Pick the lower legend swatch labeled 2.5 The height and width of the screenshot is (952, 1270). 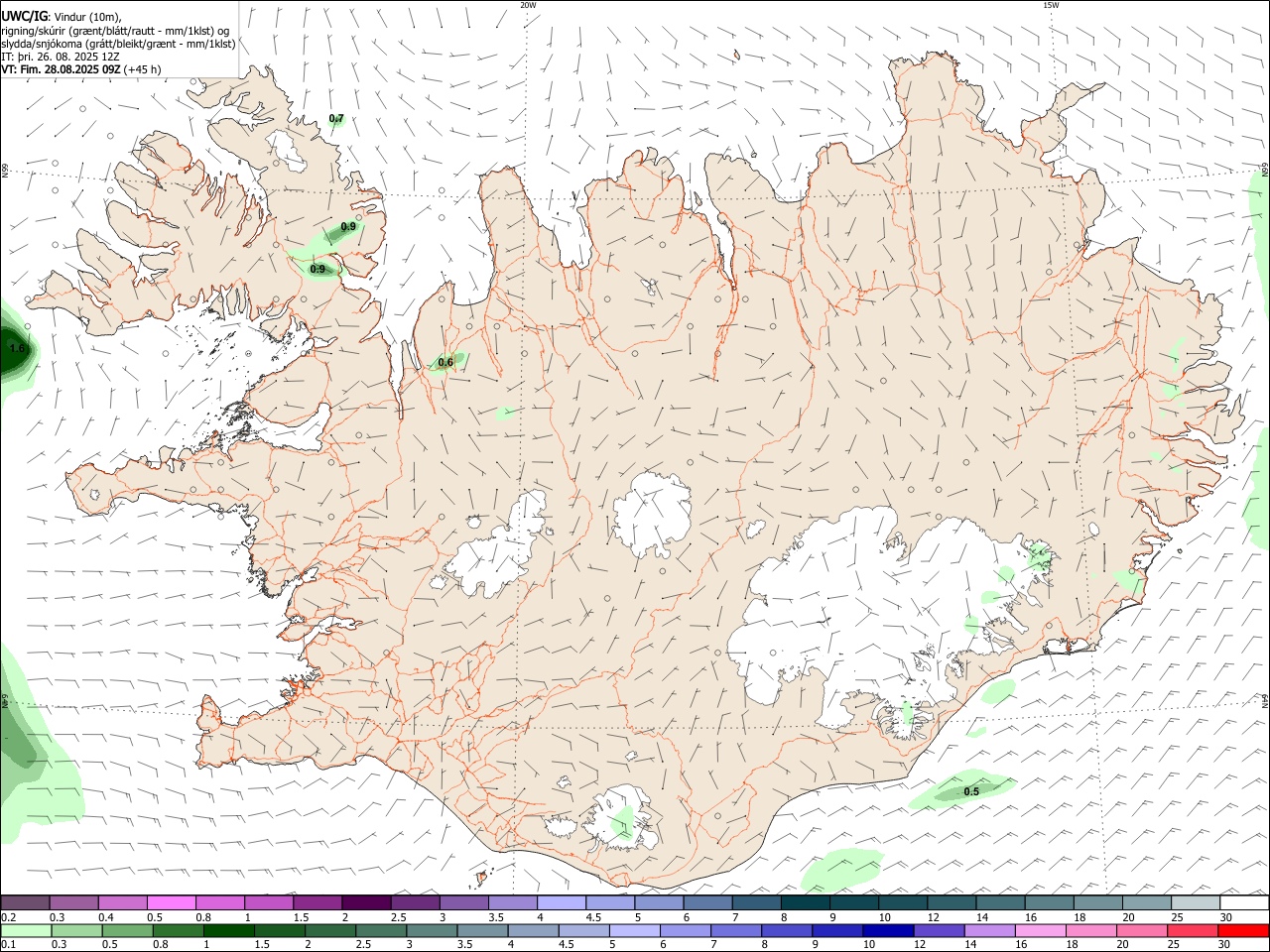381,930
